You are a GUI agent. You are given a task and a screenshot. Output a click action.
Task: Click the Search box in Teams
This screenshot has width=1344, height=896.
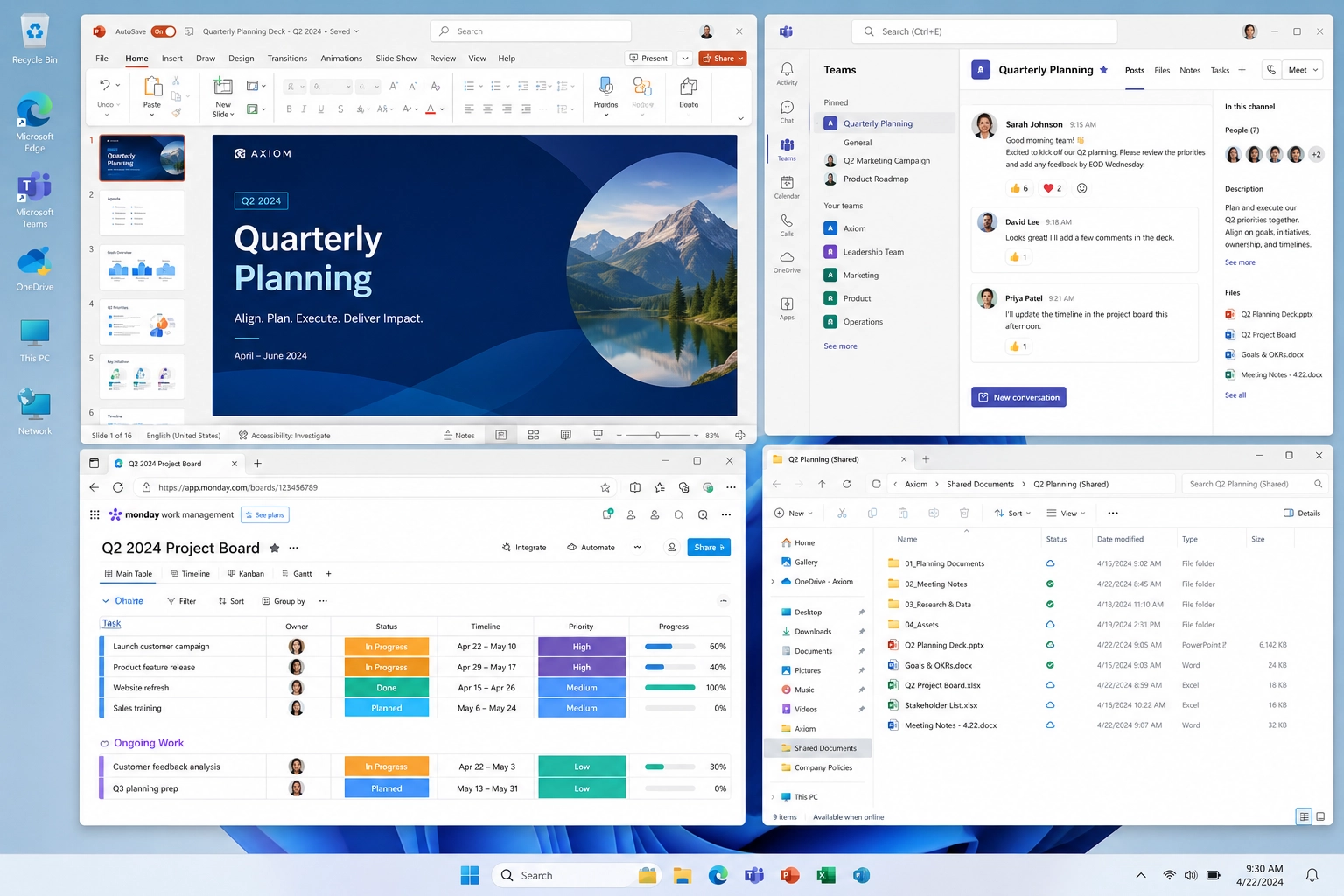tap(984, 31)
